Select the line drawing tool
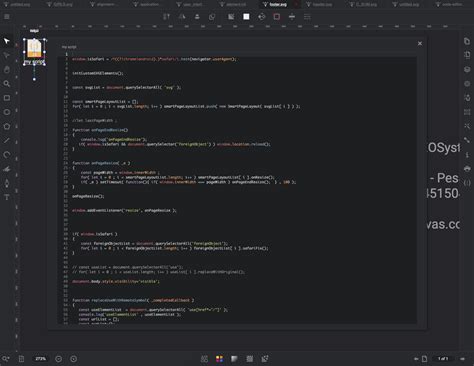This screenshot has height=366, width=474. tap(6, 140)
